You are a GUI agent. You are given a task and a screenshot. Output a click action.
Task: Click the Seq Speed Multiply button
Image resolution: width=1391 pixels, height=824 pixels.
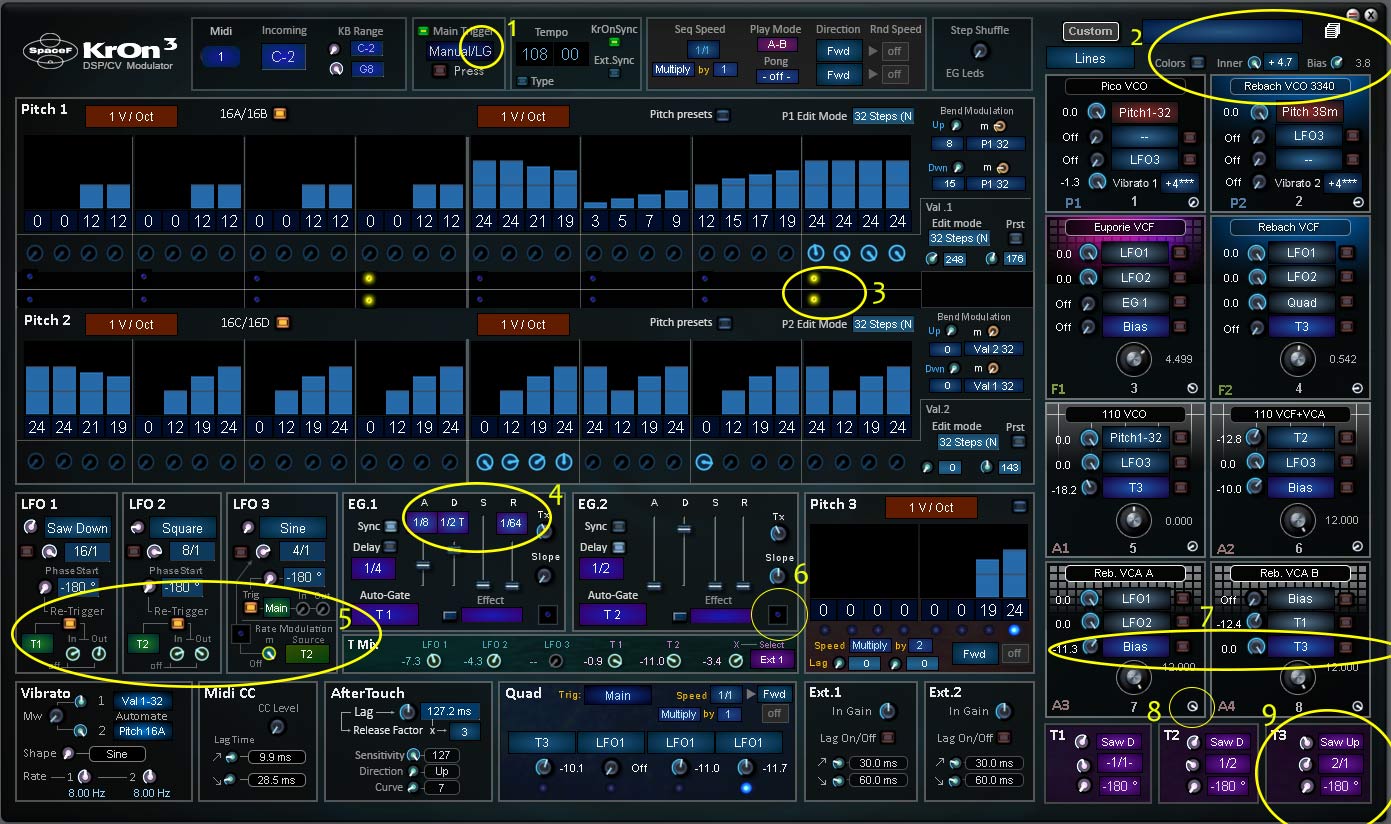[x=673, y=70]
